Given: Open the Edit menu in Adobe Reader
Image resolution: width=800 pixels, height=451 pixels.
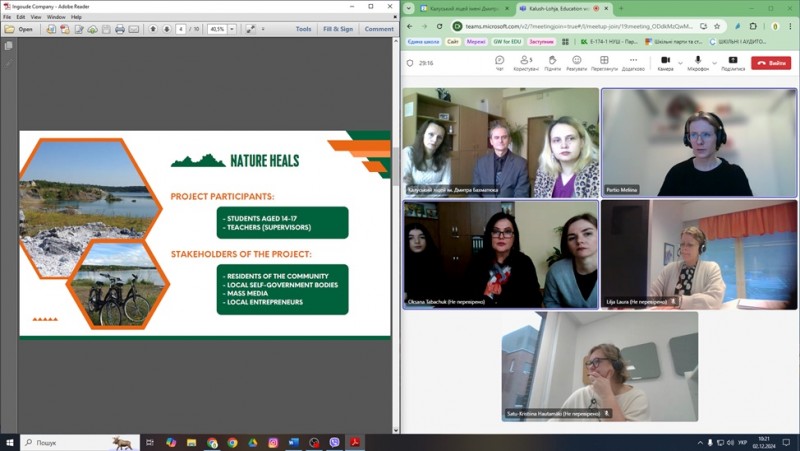Looking at the screenshot, I should click(x=21, y=17).
